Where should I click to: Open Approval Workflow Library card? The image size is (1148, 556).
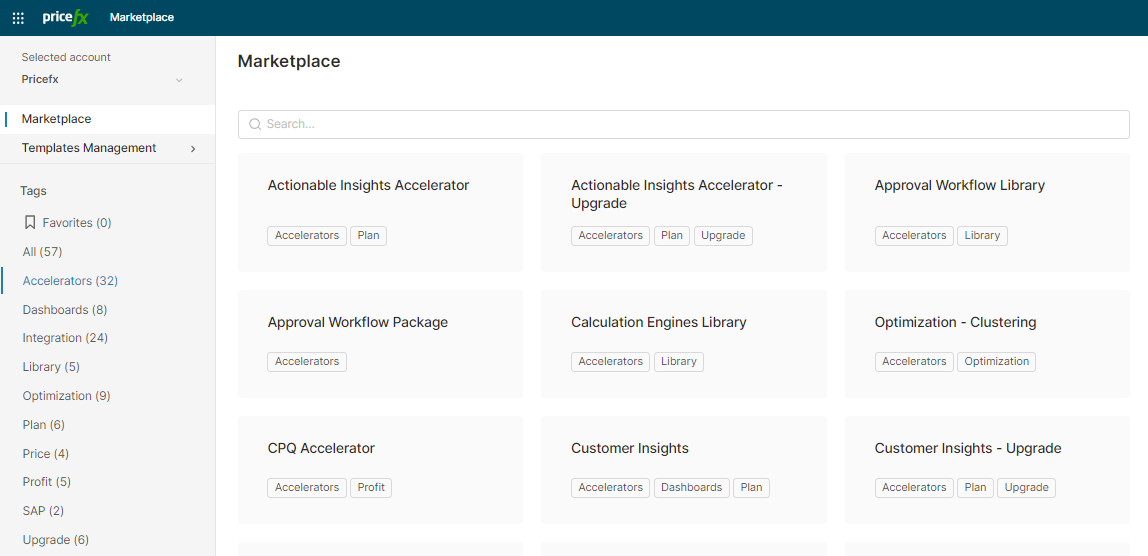coord(987,212)
